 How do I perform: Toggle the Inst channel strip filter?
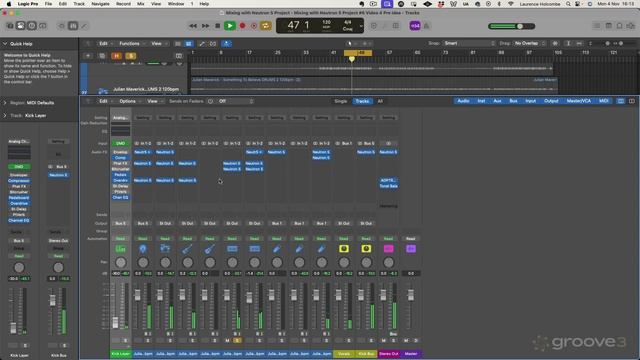(x=481, y=101)
